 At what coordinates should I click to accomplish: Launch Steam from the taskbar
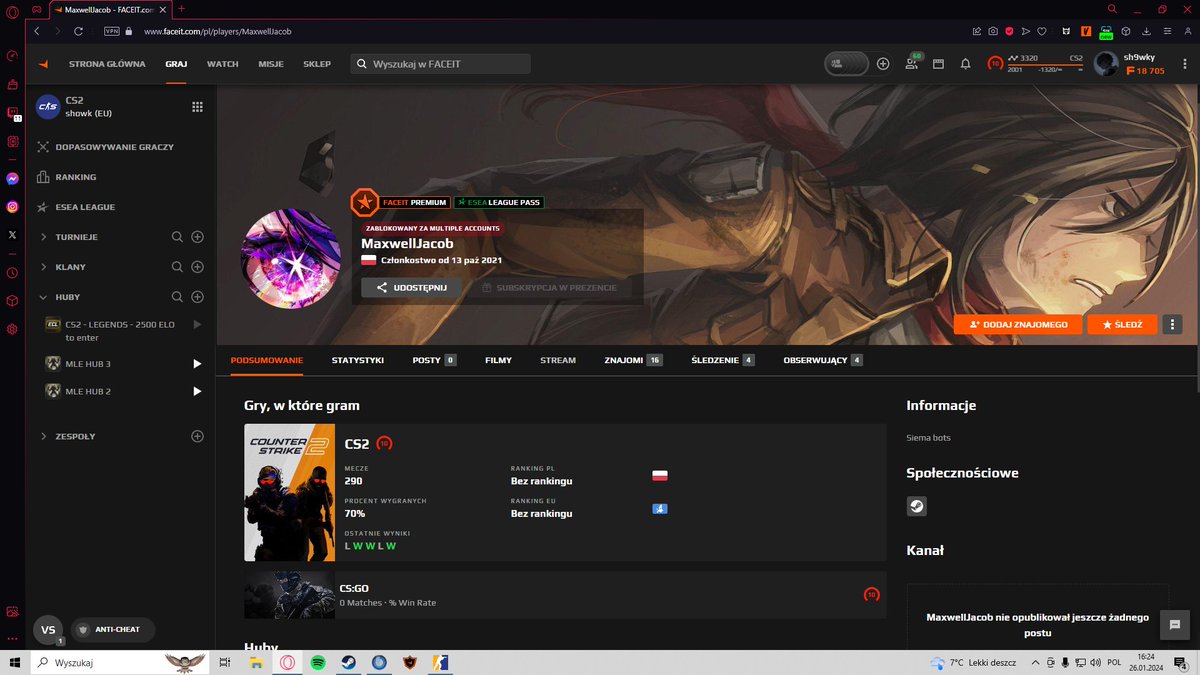pyautogui.click(x=348, y=662)
